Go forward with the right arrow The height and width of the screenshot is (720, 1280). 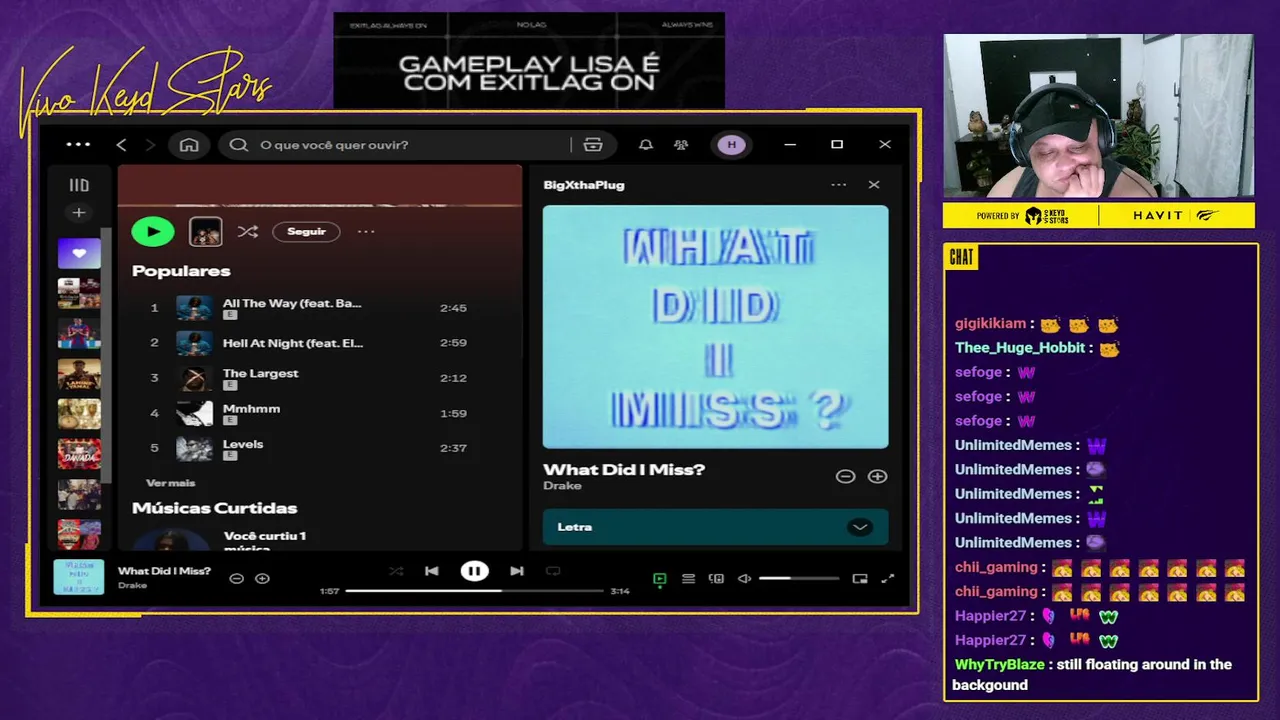click(x=150, y=145)
